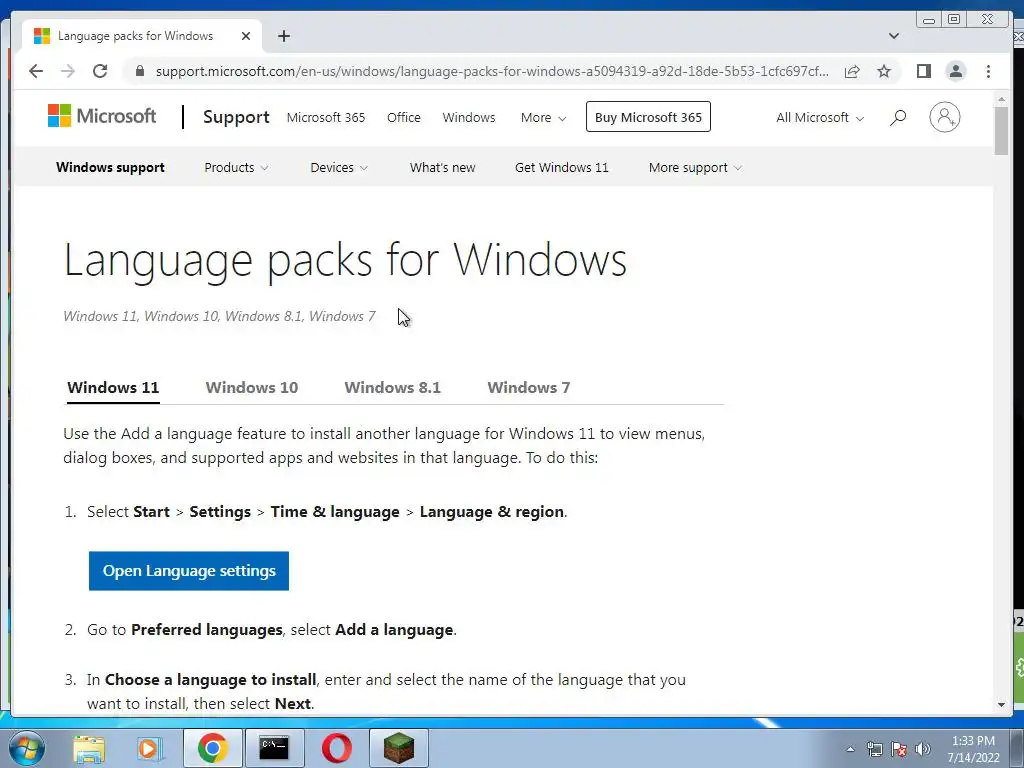Expand the All Microsoft menu
Screen dimensions: 1024x768
coord(820,118)
